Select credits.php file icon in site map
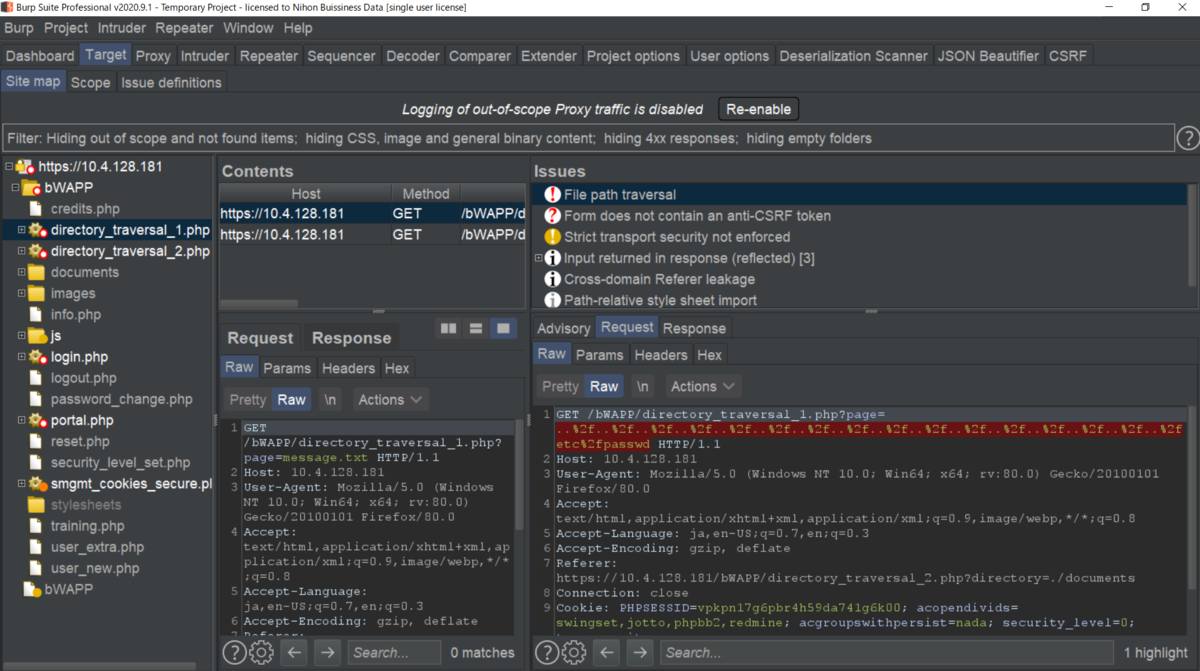 click(x=36, y=209)
